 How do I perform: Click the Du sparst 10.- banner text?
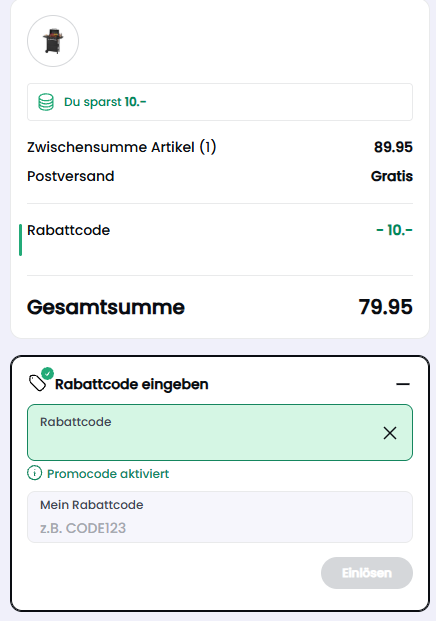pyautogui.click(x=105, y=102)
